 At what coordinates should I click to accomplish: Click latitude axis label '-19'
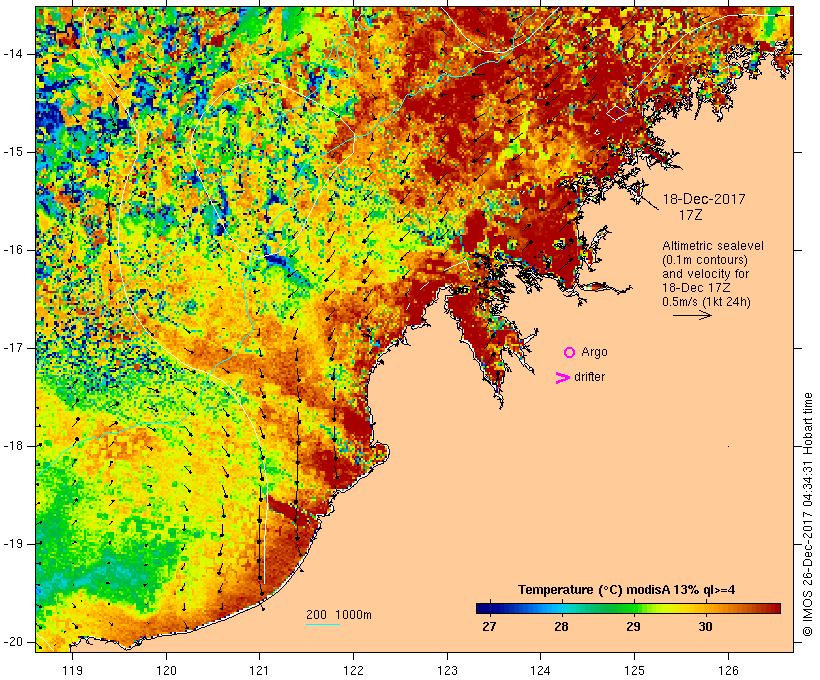click(12, 544)
